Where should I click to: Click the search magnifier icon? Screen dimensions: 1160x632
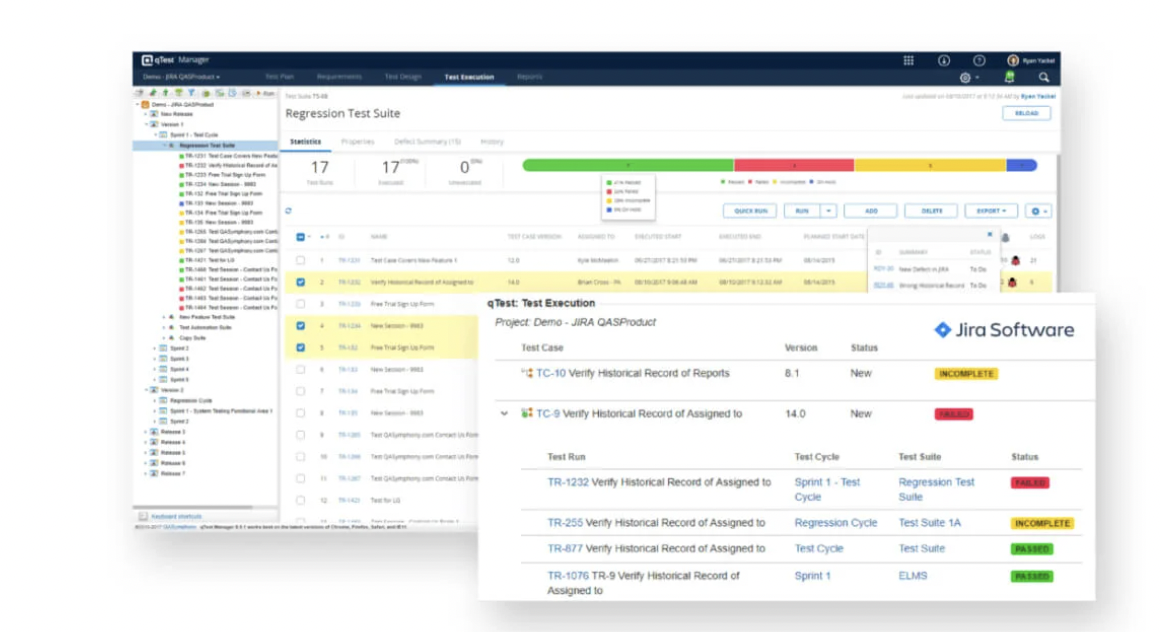[1044, 77]
